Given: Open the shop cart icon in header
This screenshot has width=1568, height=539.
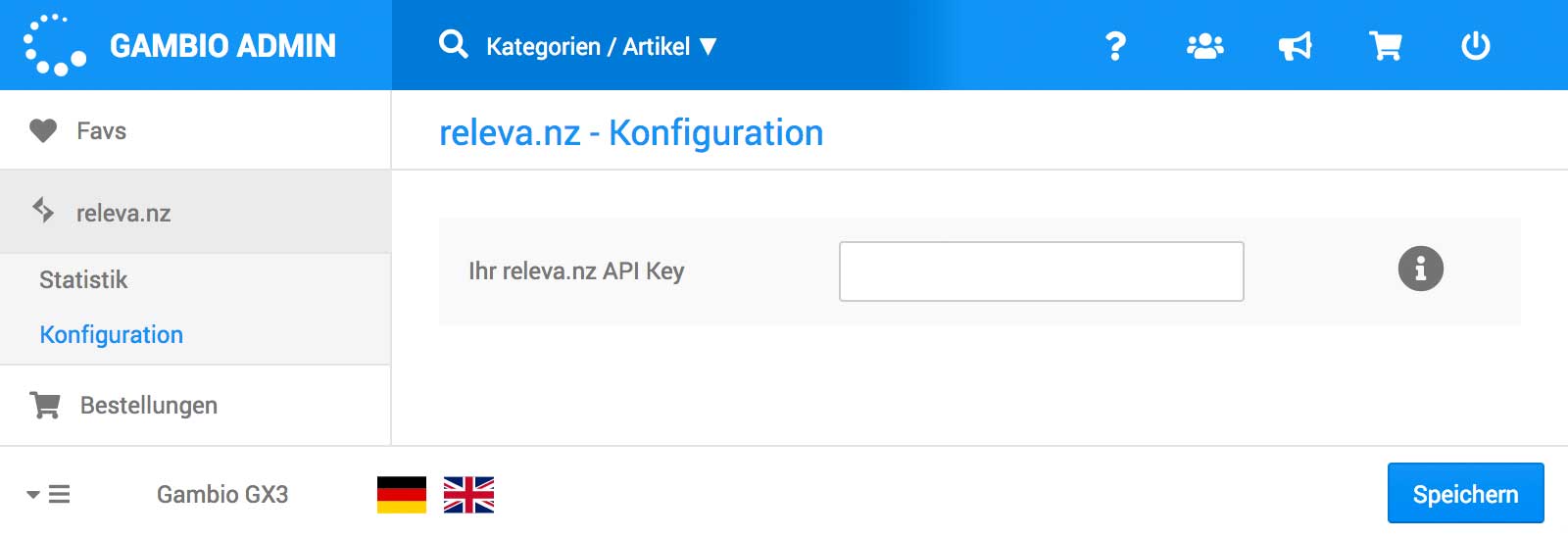Looking at the screenshot, I should click(x=1385, y=46).
